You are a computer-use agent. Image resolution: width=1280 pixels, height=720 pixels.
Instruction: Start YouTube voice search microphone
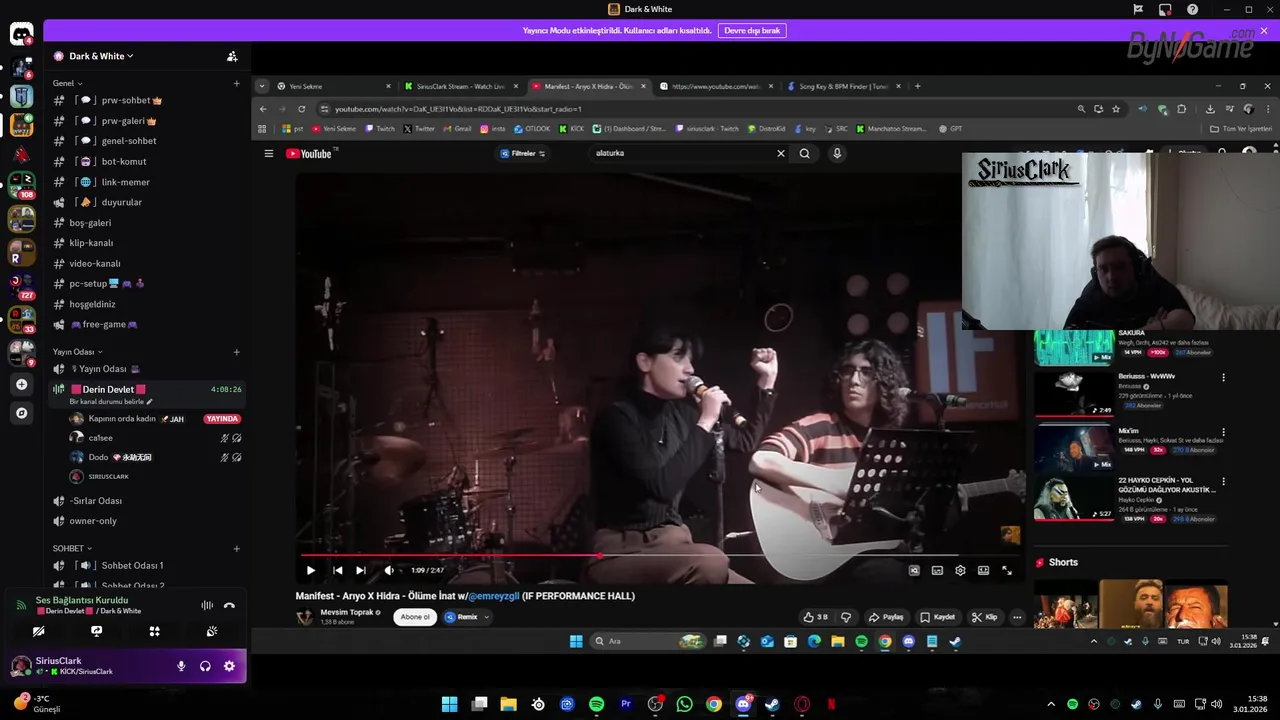(x=837, y=153)
